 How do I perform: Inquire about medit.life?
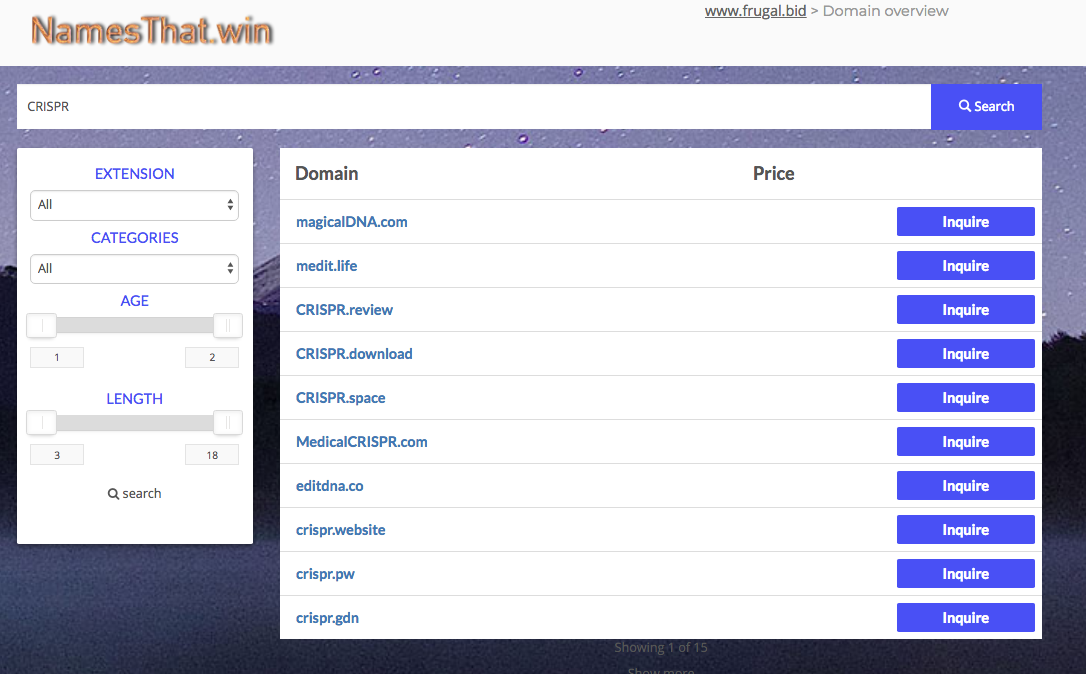[x=964, y=265]
